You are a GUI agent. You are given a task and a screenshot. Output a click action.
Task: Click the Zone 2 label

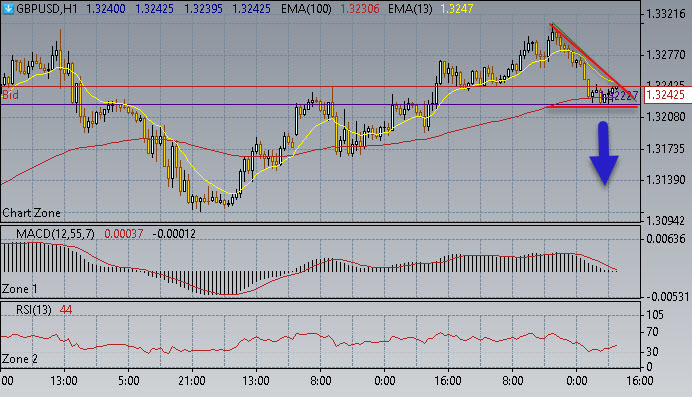coord(19,359)
